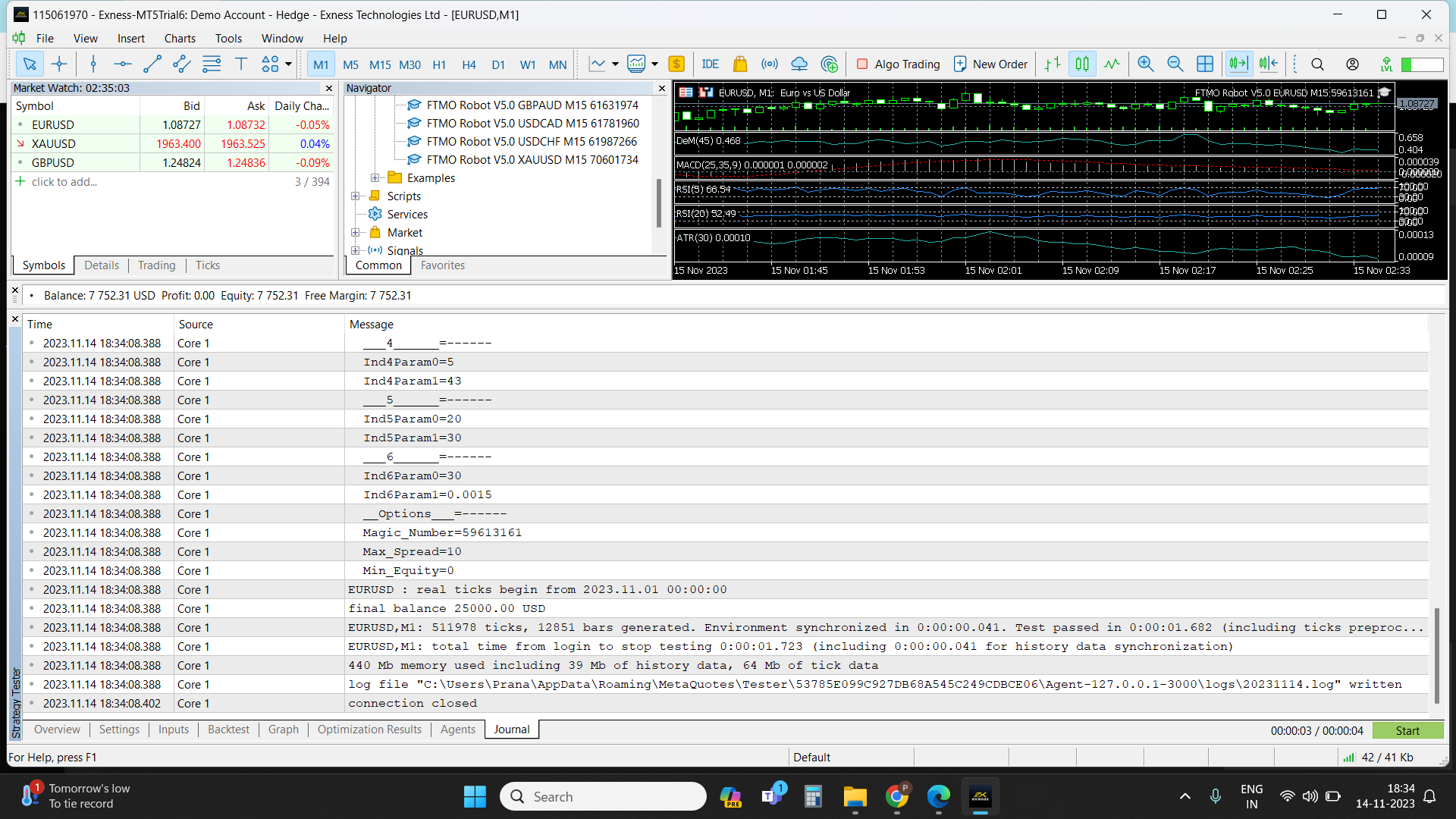Start the strategy test
Screen dimensions: 1456x819
pos(1407,731)
